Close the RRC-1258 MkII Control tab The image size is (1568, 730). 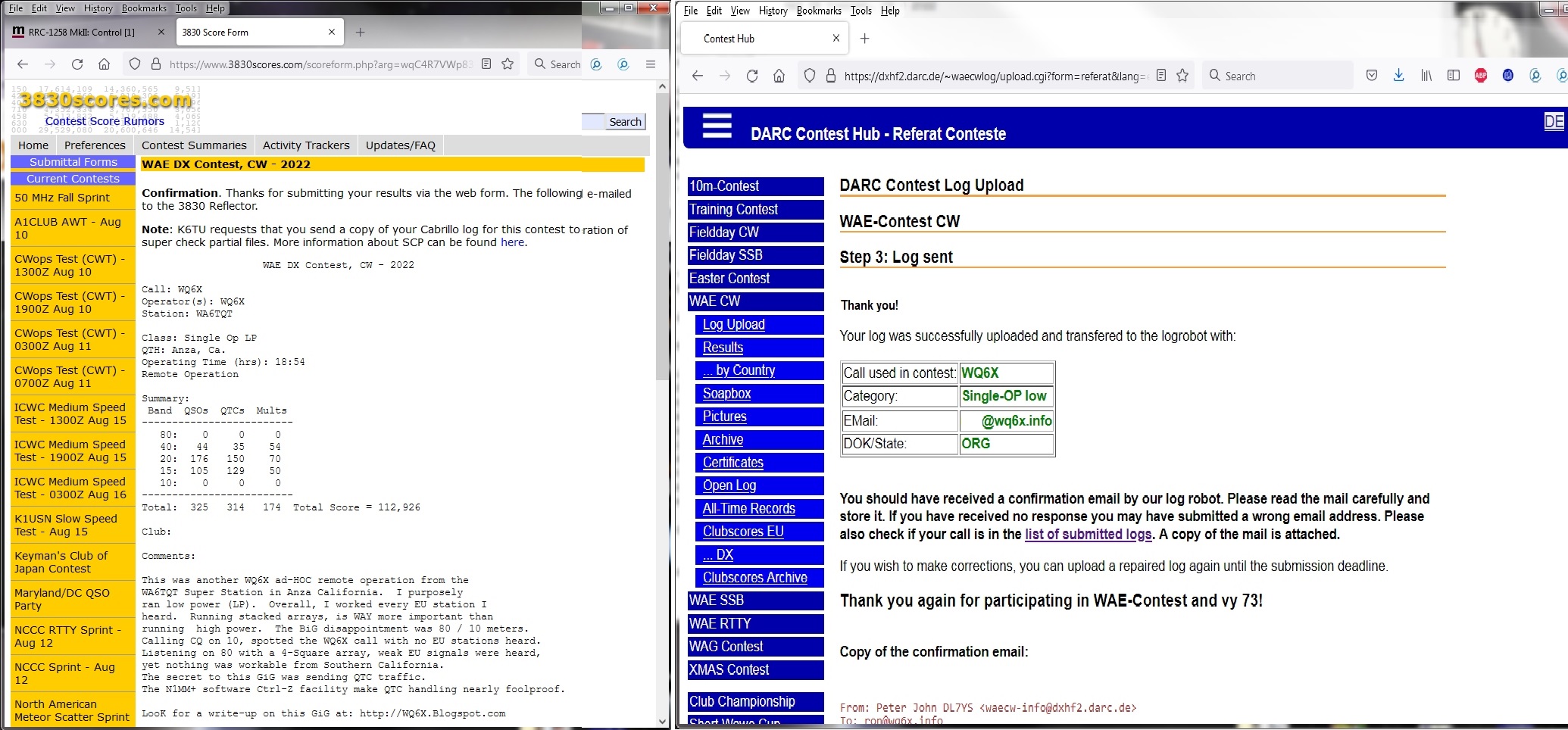161,33
